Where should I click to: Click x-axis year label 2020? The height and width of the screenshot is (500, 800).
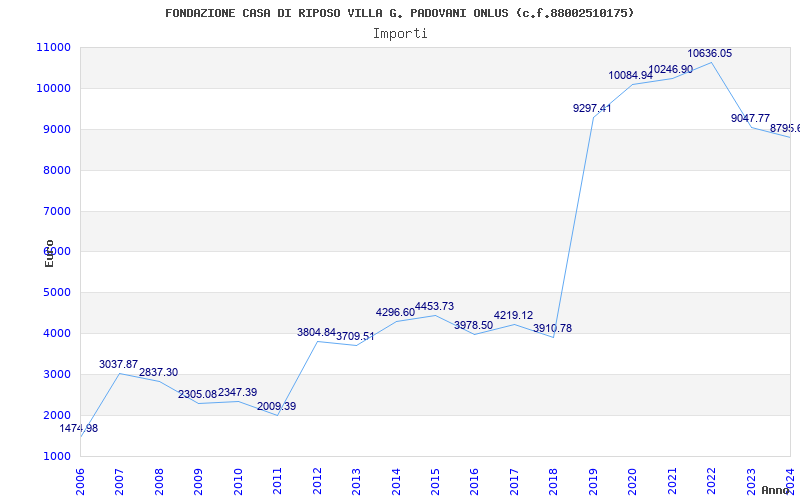[x=632, y=481]
